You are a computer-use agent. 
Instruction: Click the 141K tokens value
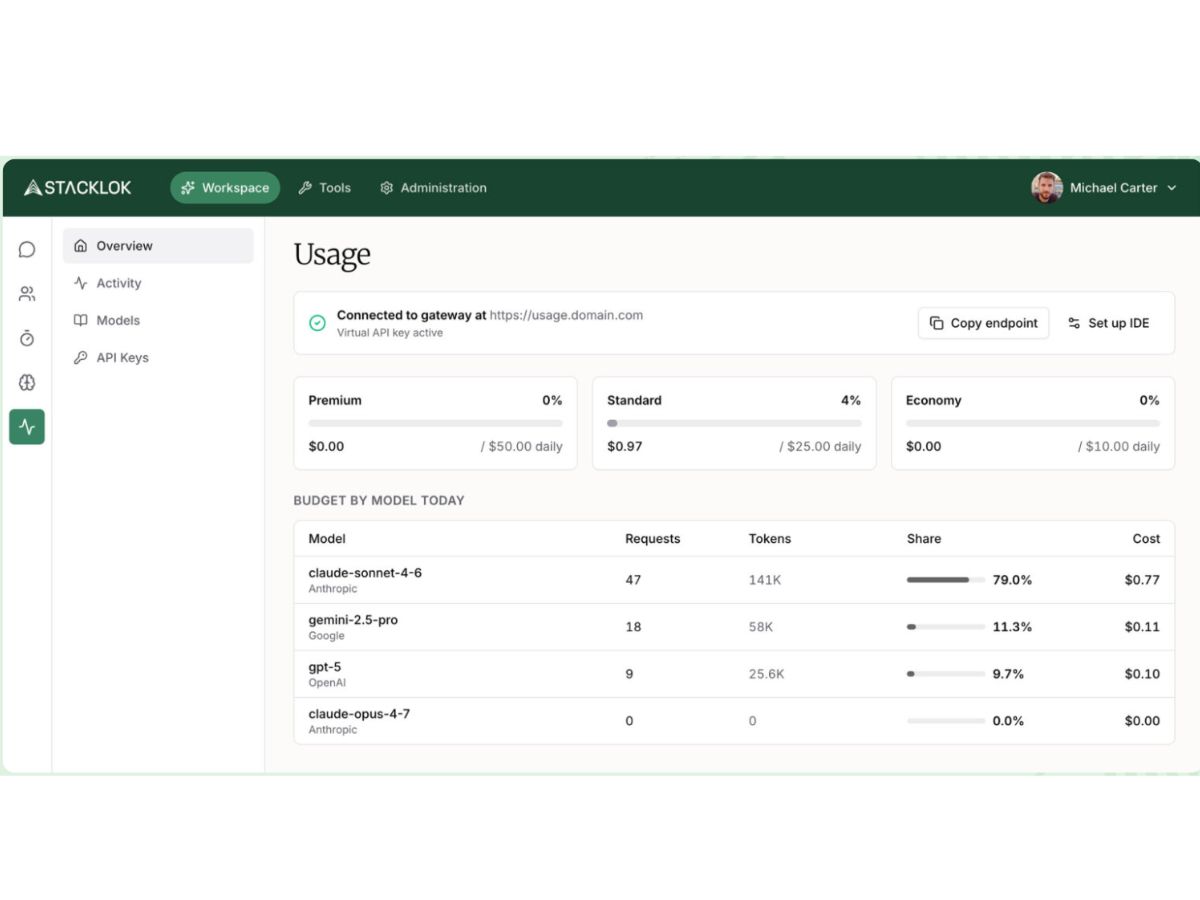765,580
